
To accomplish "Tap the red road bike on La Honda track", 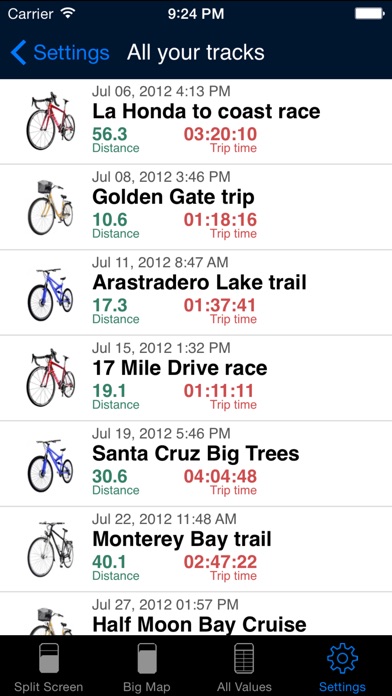I will point(51,121).
